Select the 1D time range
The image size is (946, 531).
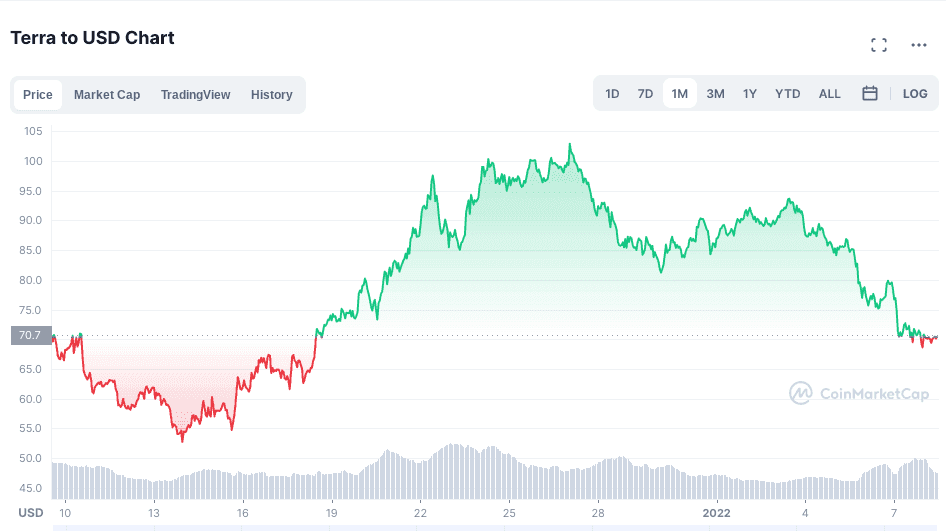[612, 94]
